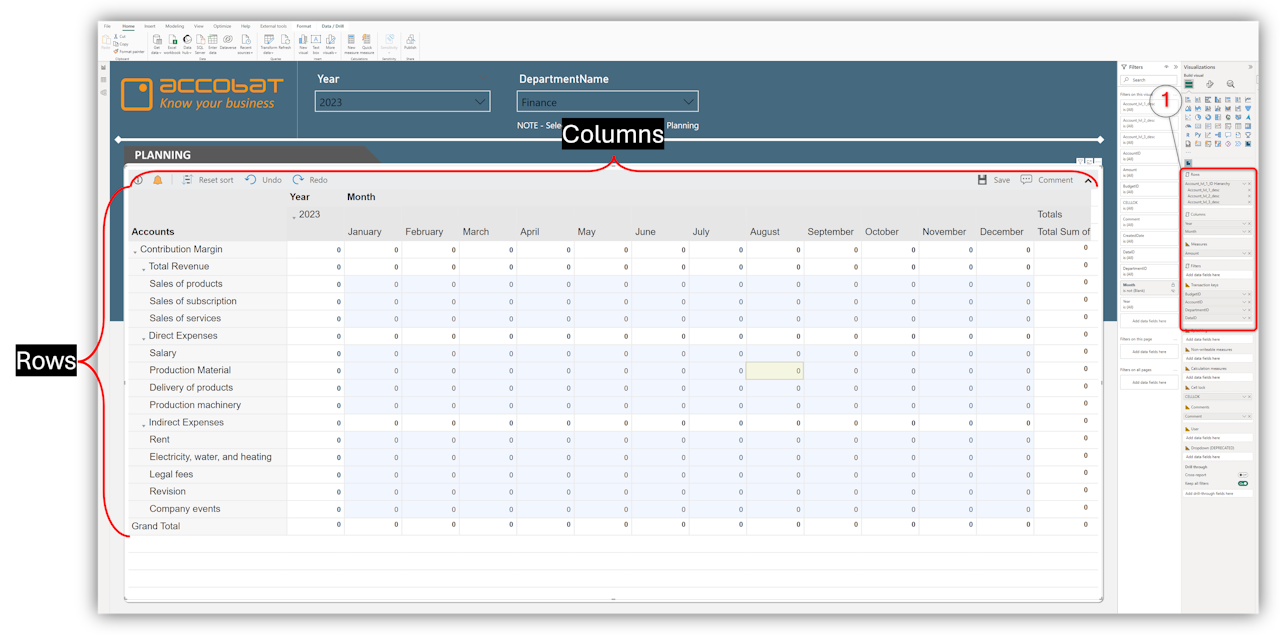The width and height of the screenshot is (1280, 635).
Task: Toggle the Cross-report drill through switch
Action: (x=1243, y=475)
